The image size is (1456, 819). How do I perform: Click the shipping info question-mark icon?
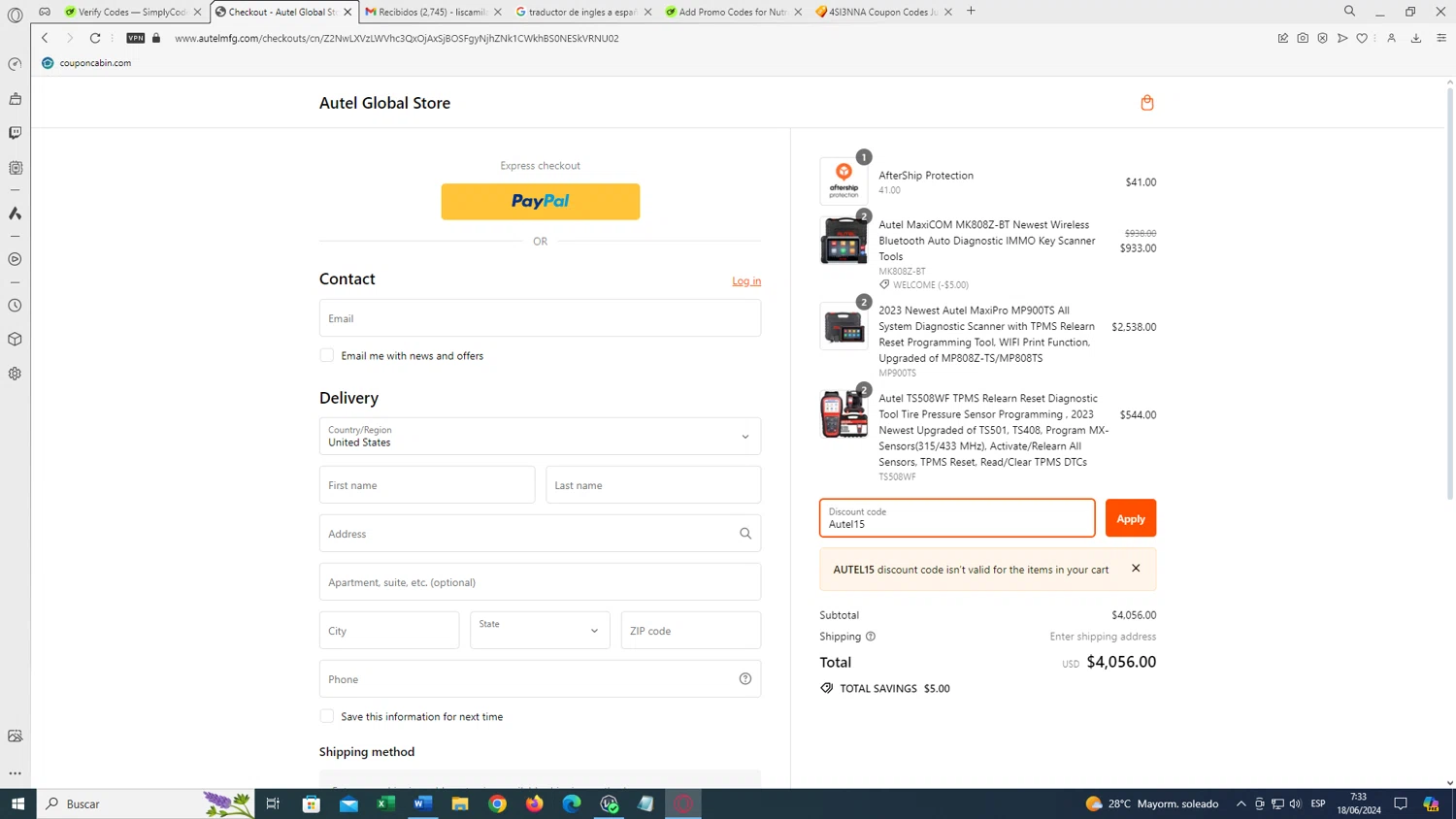coord(871,637)
